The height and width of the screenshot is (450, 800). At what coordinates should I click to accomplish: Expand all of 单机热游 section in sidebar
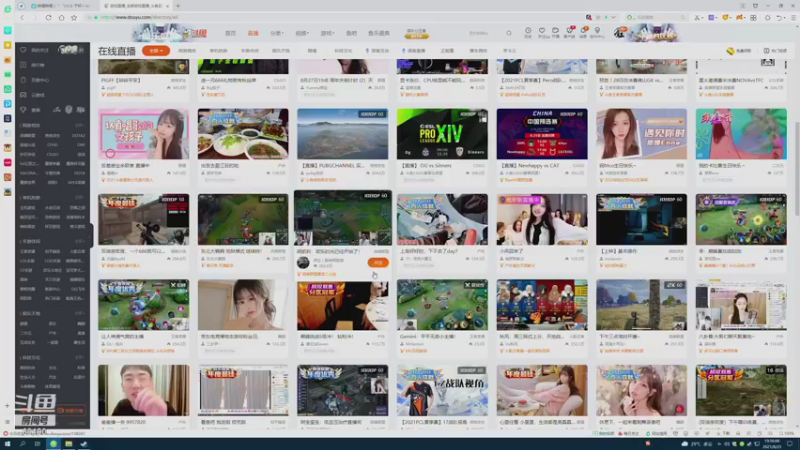click(x=80, y=197)
